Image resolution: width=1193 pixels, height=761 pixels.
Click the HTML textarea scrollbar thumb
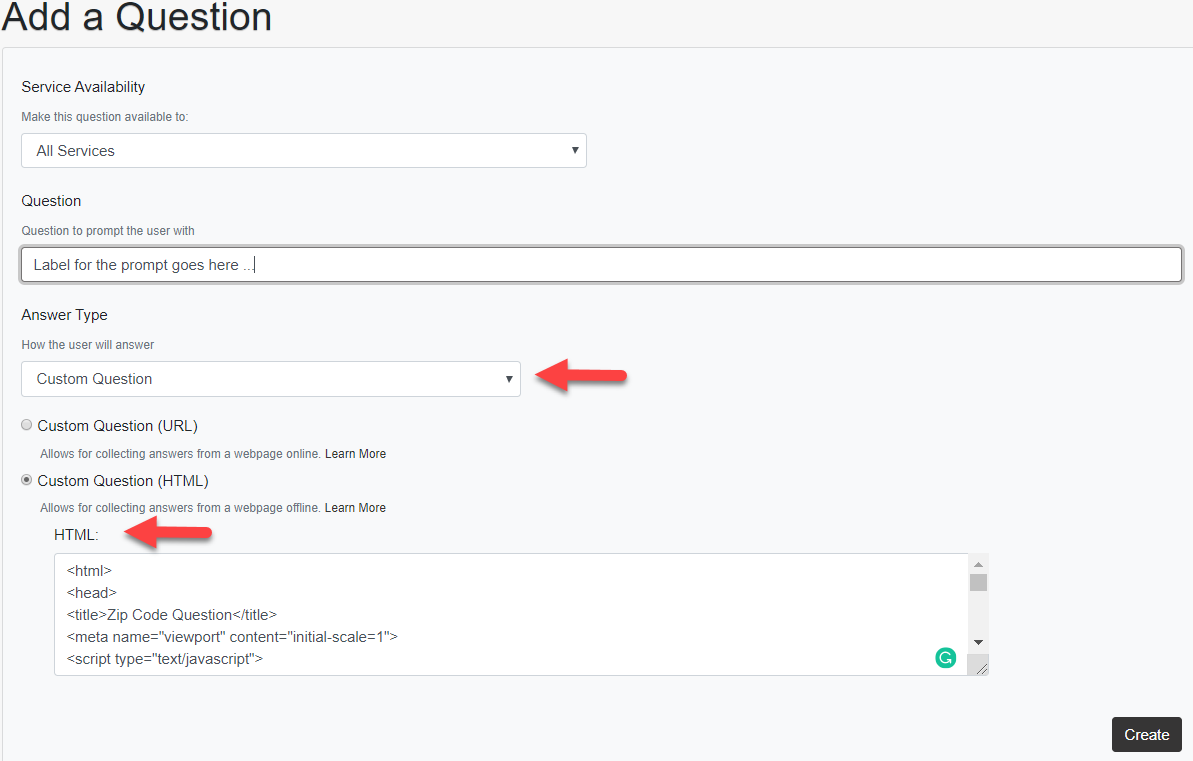click(978, 582)
